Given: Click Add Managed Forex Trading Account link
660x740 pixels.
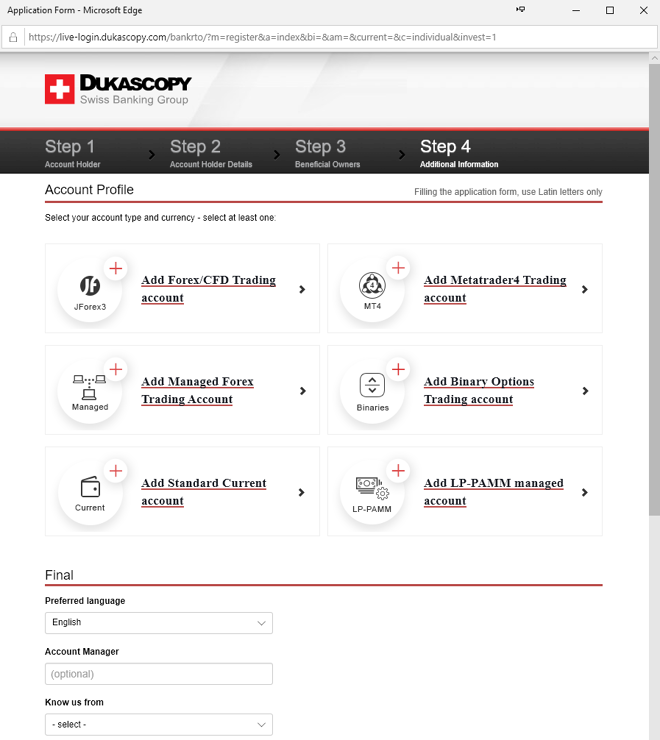Looking at the screenshot, I should (x=197, y=390).
